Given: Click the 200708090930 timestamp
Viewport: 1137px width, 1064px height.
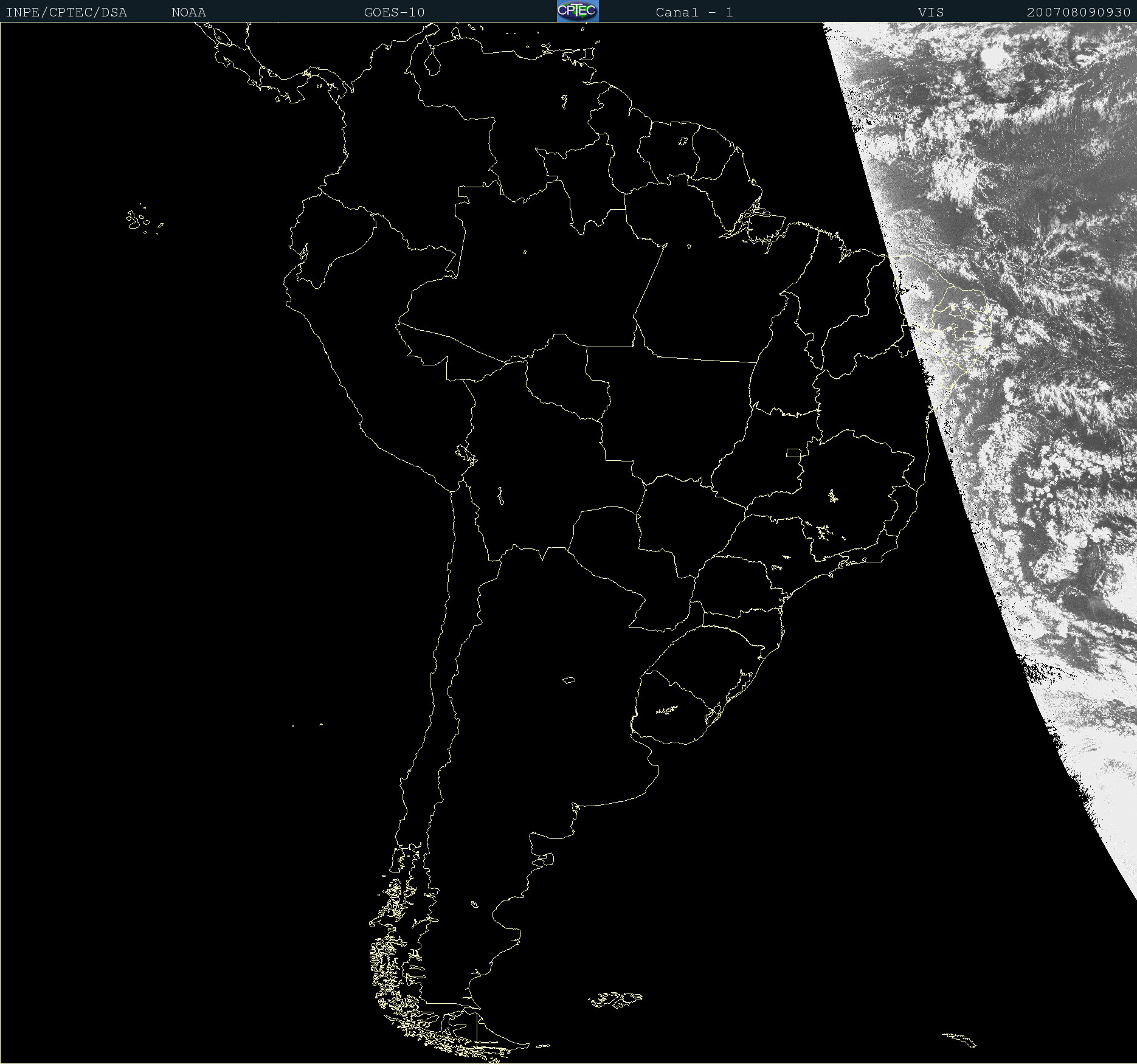Looking at the screenshot, I should (1079, 12).
